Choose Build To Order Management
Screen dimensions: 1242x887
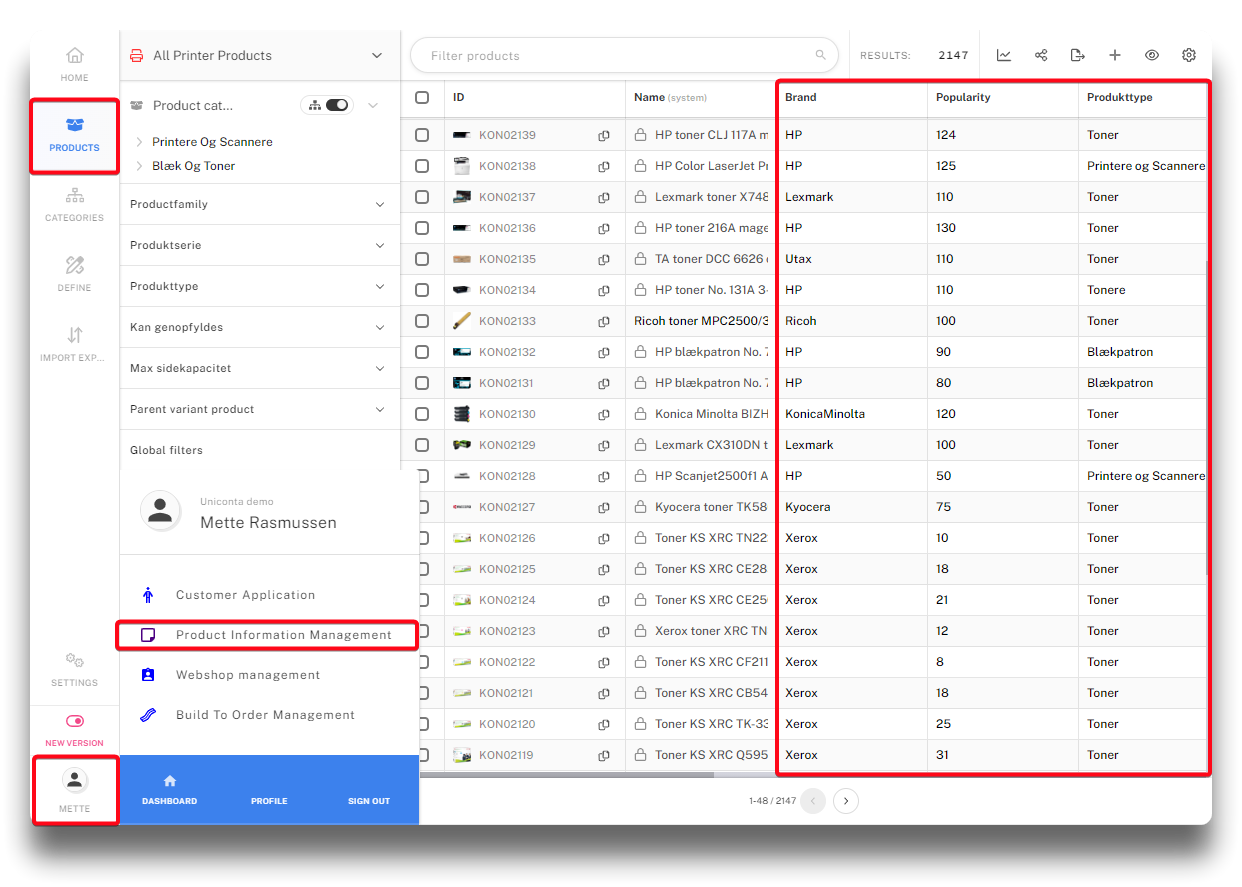tap(265, 715)
